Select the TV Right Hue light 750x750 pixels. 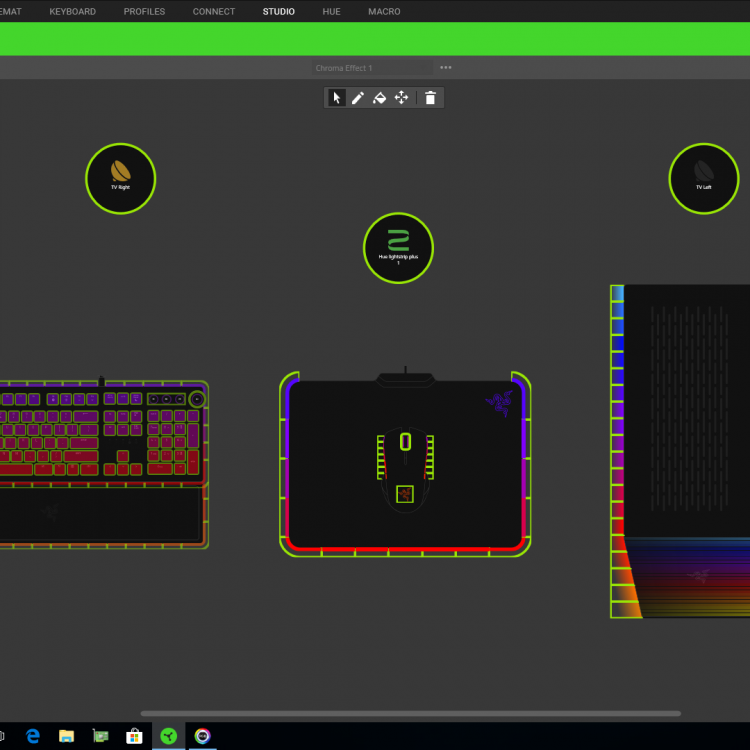pyautogui.click(x=120, y=178)
